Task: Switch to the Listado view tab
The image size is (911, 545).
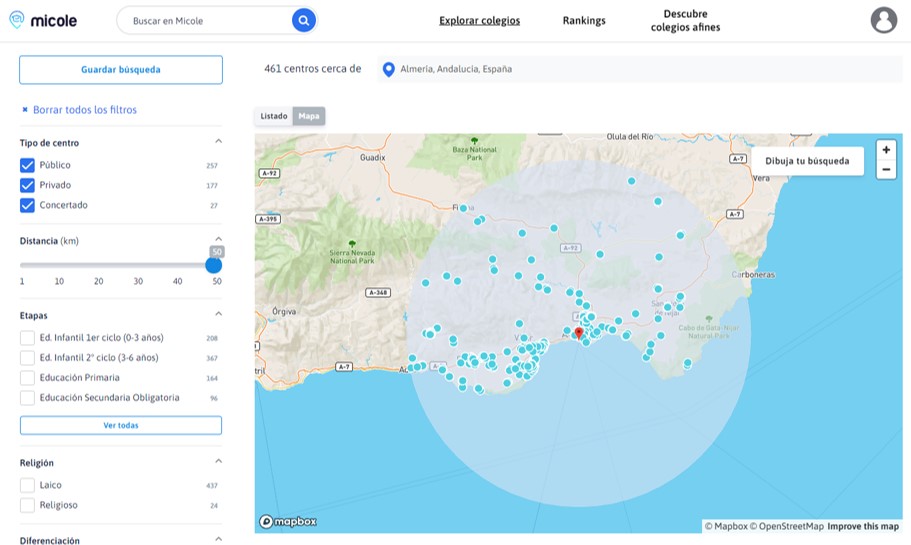Action: point(274,116)
